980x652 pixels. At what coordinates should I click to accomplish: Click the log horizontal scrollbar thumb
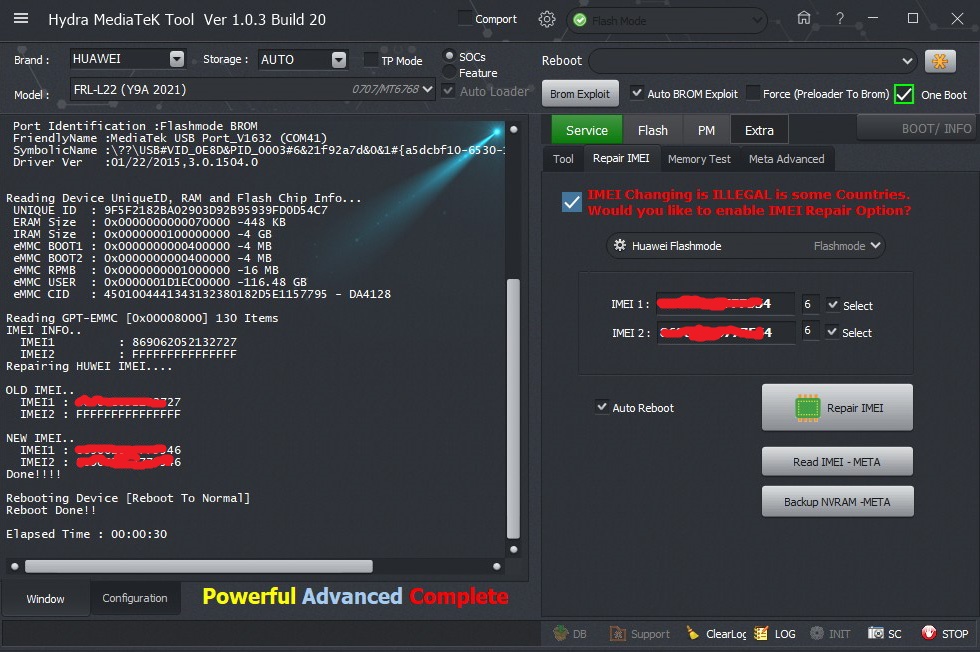(199, 566)
